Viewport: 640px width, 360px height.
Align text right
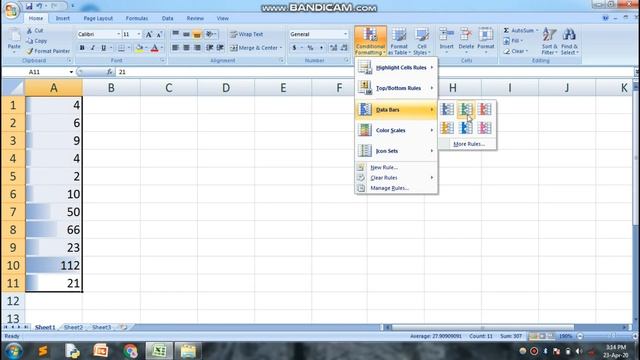[198, 48]
